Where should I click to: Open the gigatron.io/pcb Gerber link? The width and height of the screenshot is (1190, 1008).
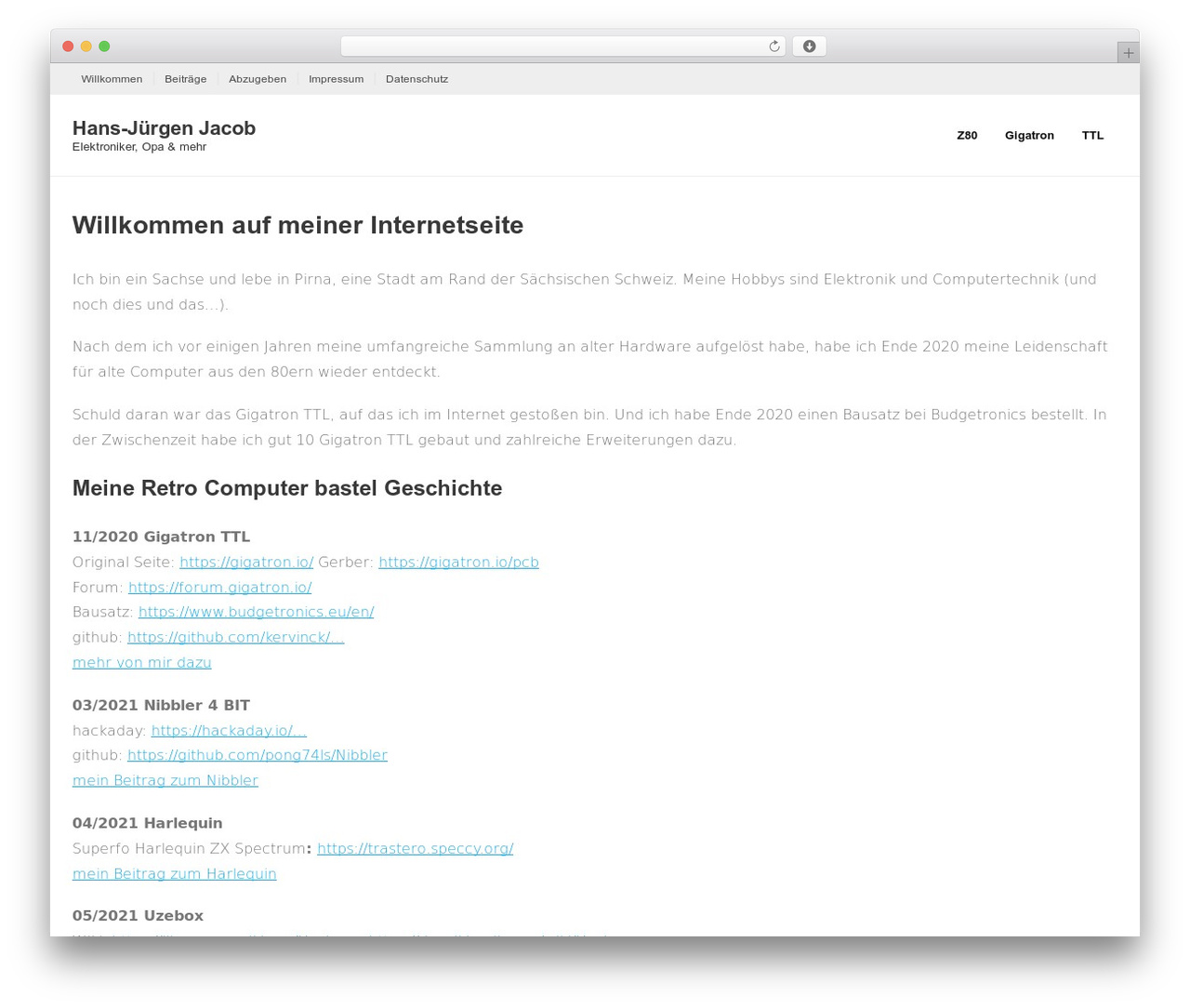458,562
